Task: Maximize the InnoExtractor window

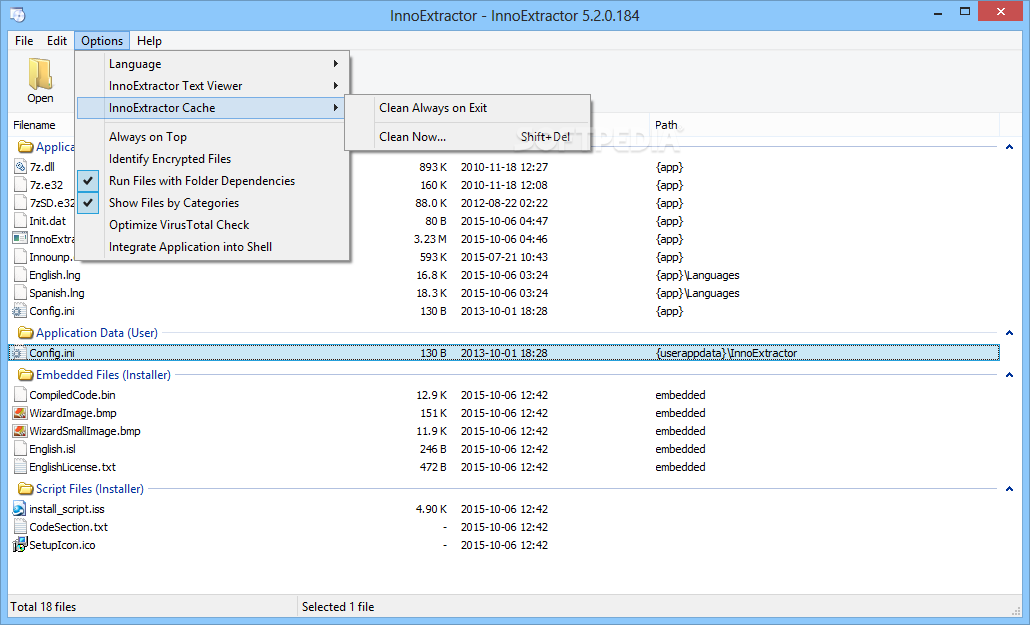Action: (964, 12)
